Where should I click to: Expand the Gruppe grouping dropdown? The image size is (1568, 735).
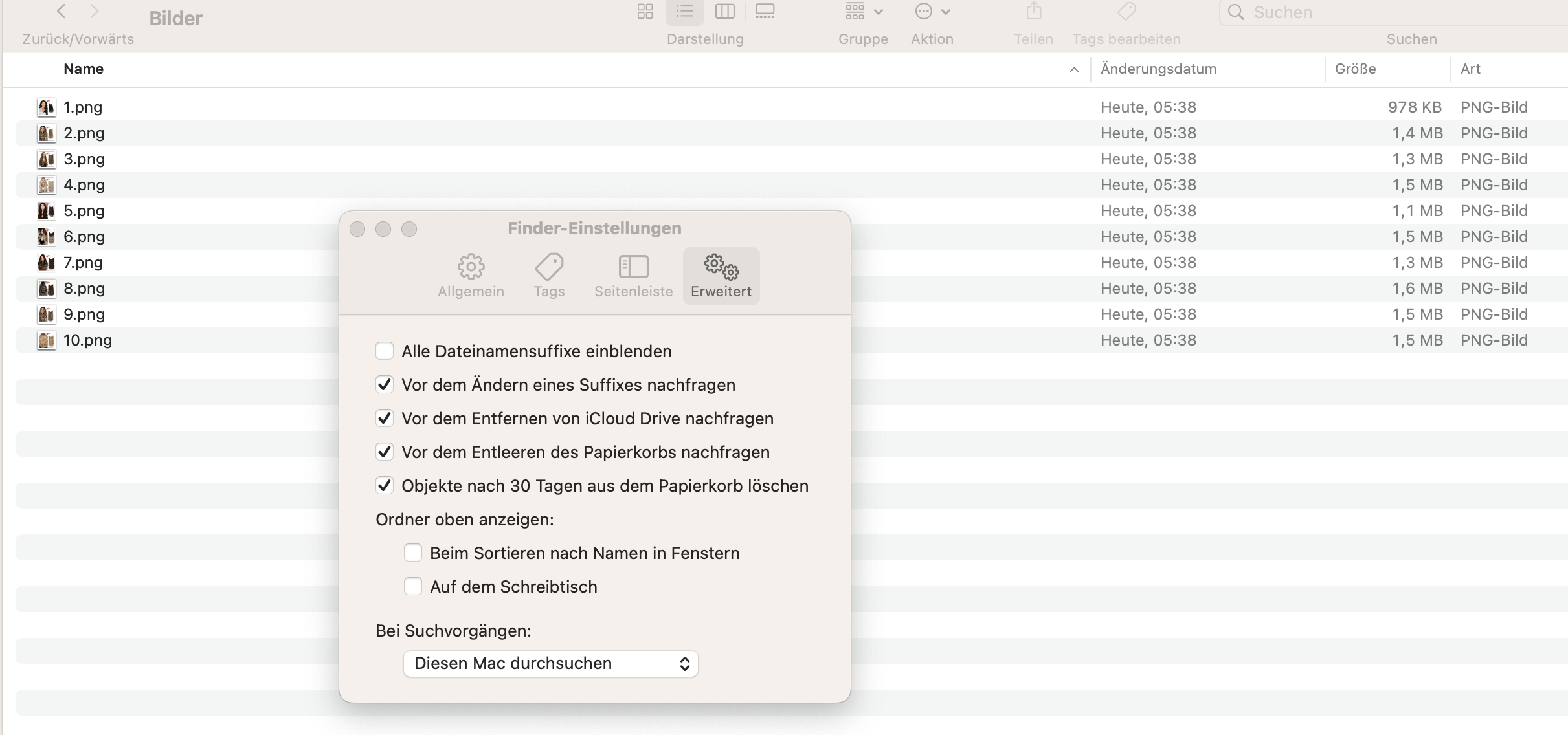click(864, 12)
